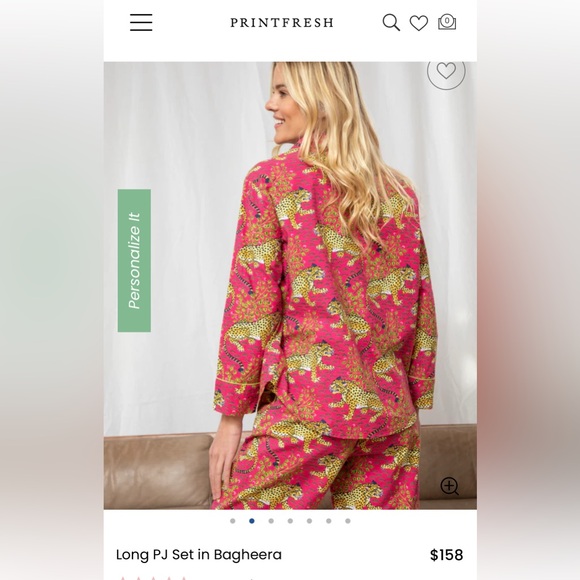Select the second carousel dot
Viewport: 580px width, 580px height.
252,521
